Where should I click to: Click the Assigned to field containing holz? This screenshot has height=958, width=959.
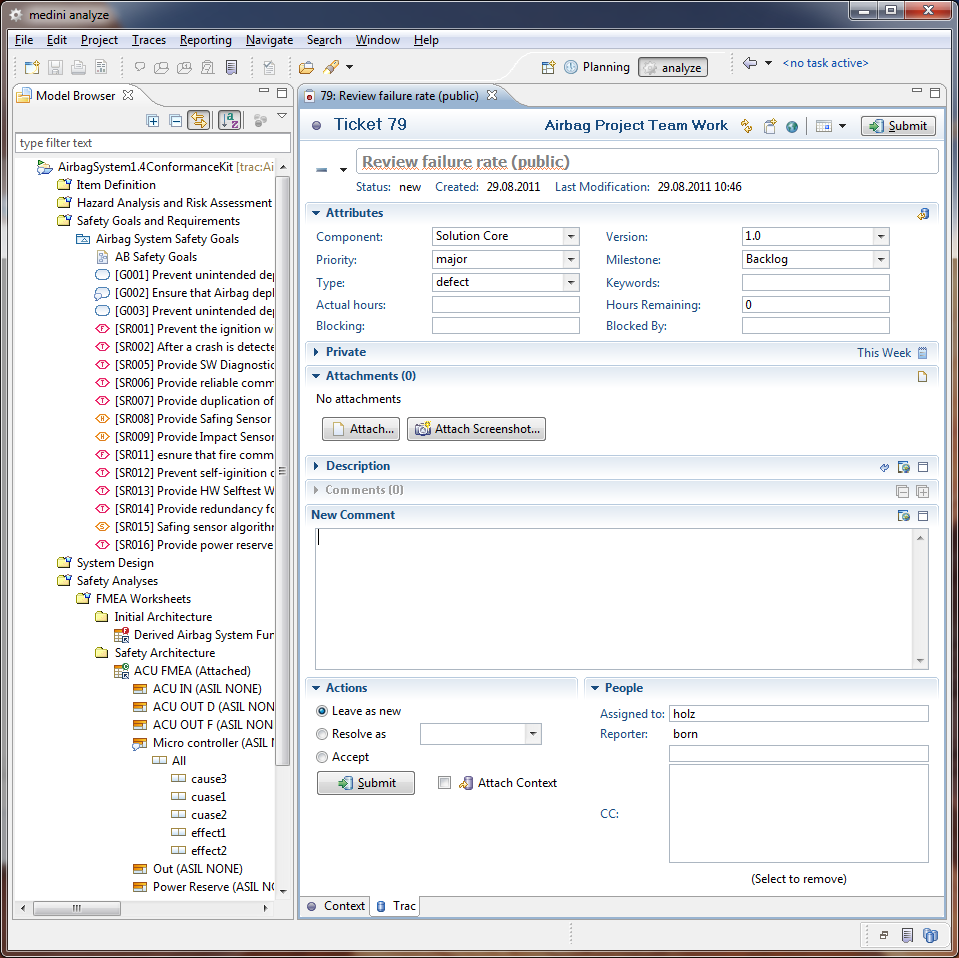[798, 714]
